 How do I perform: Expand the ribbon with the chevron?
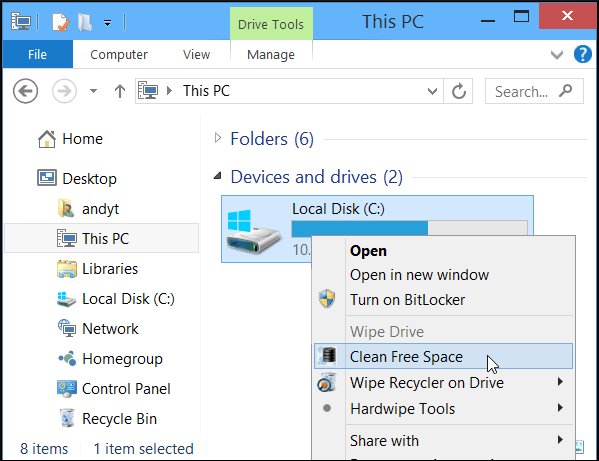(557, 55)
